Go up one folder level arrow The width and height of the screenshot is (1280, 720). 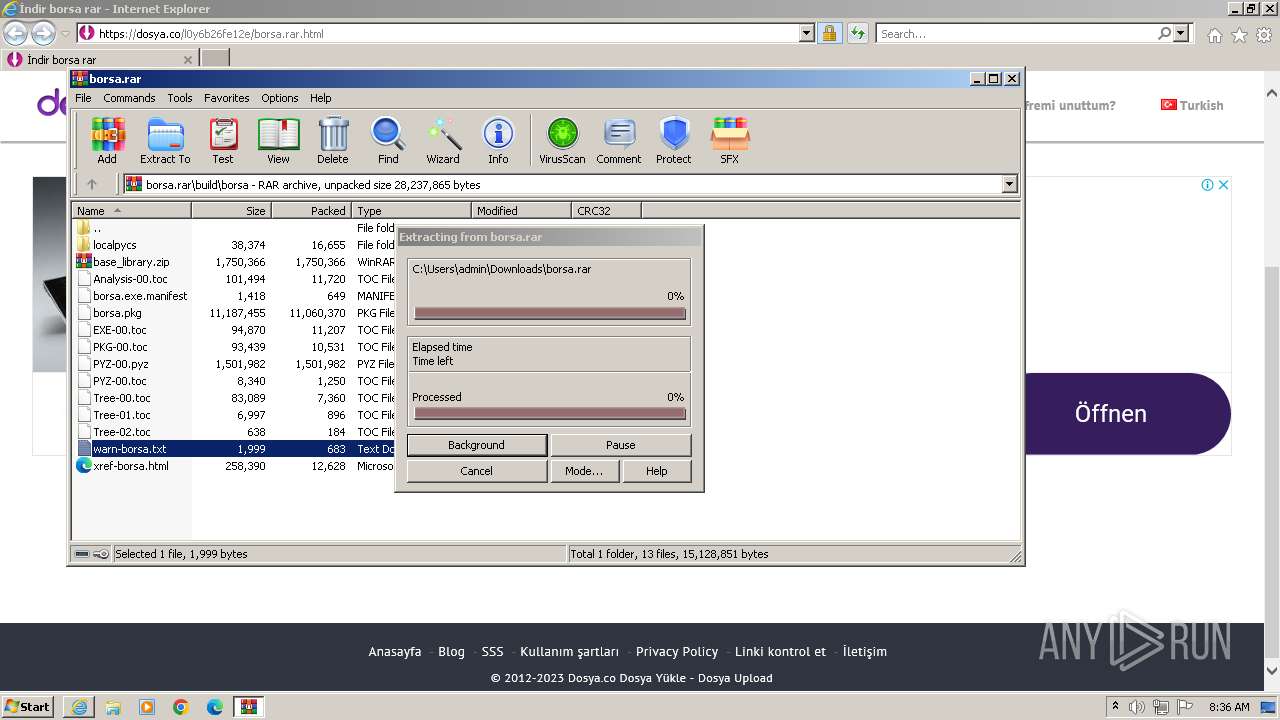(x=92, y=184)
